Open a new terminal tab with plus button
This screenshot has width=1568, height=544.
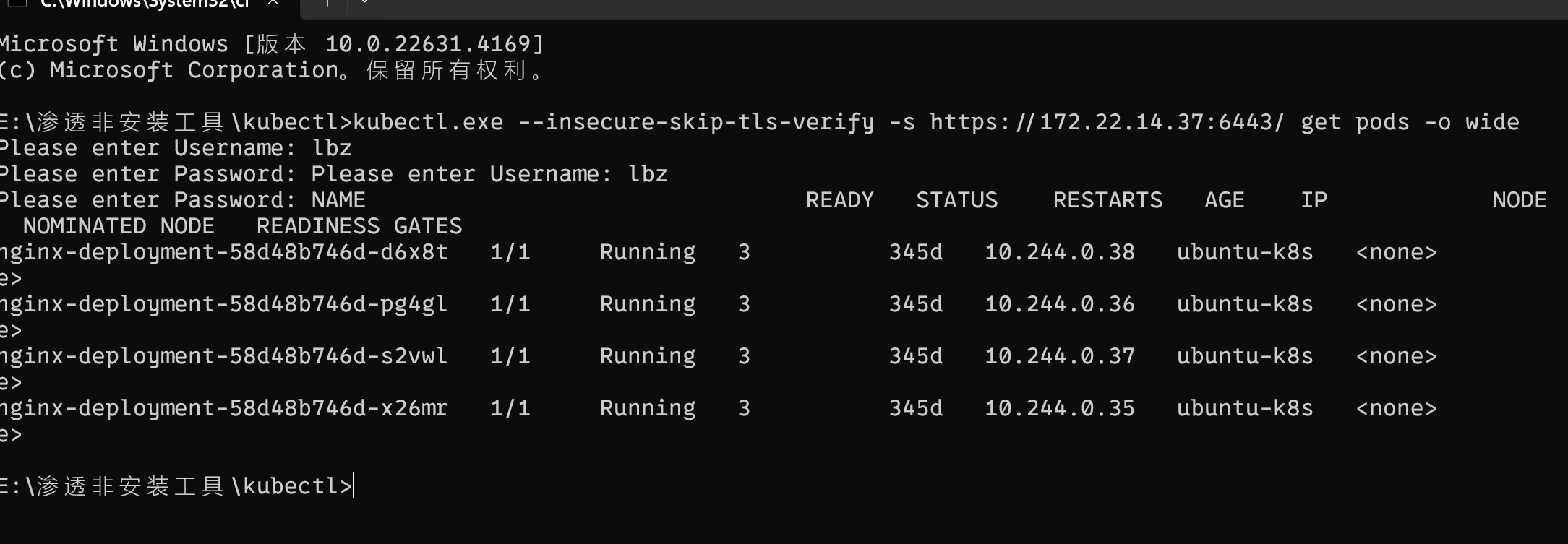pyautogui.click(x=327, y=4)
